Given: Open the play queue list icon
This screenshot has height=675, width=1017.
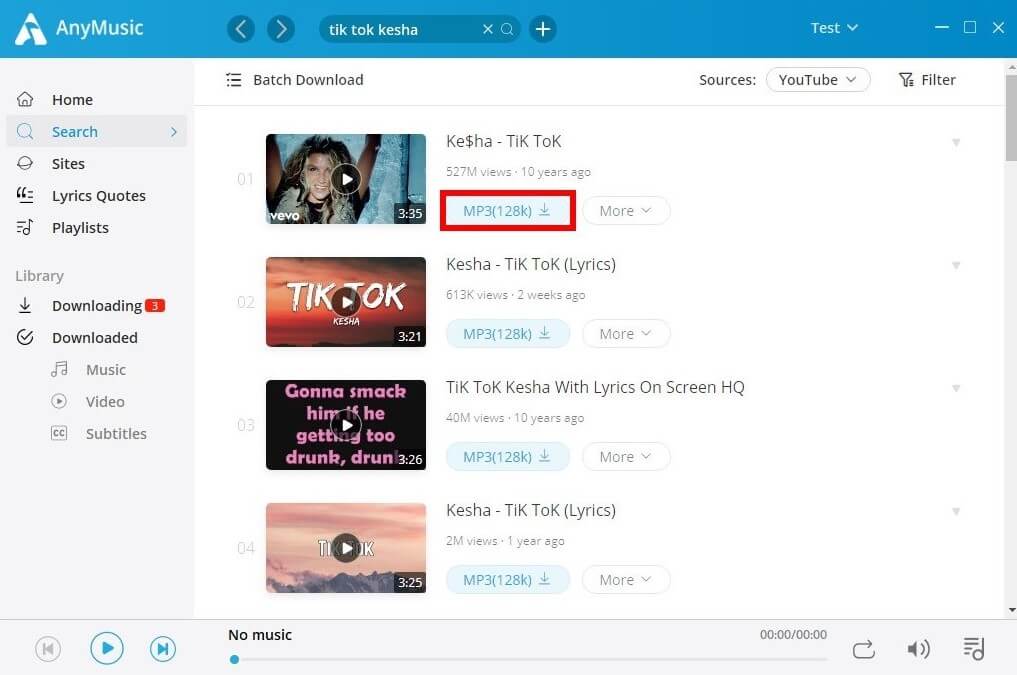Looking at the screenshot, I should pyautogui.click(x=974, y=648).
